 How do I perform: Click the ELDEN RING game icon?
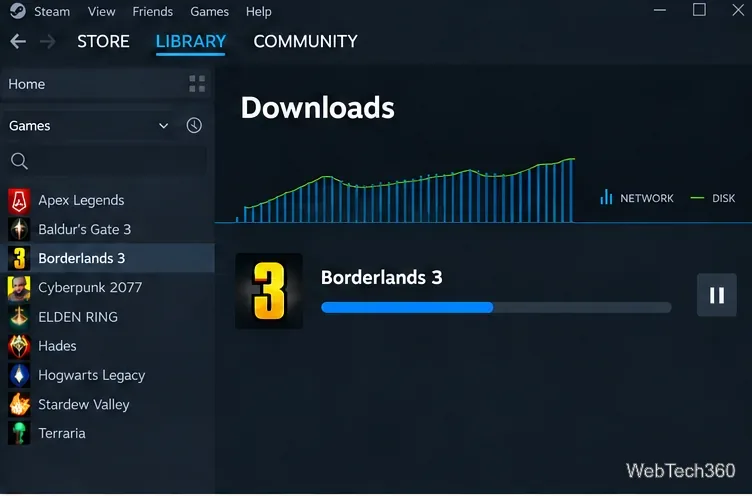point(19,317)
